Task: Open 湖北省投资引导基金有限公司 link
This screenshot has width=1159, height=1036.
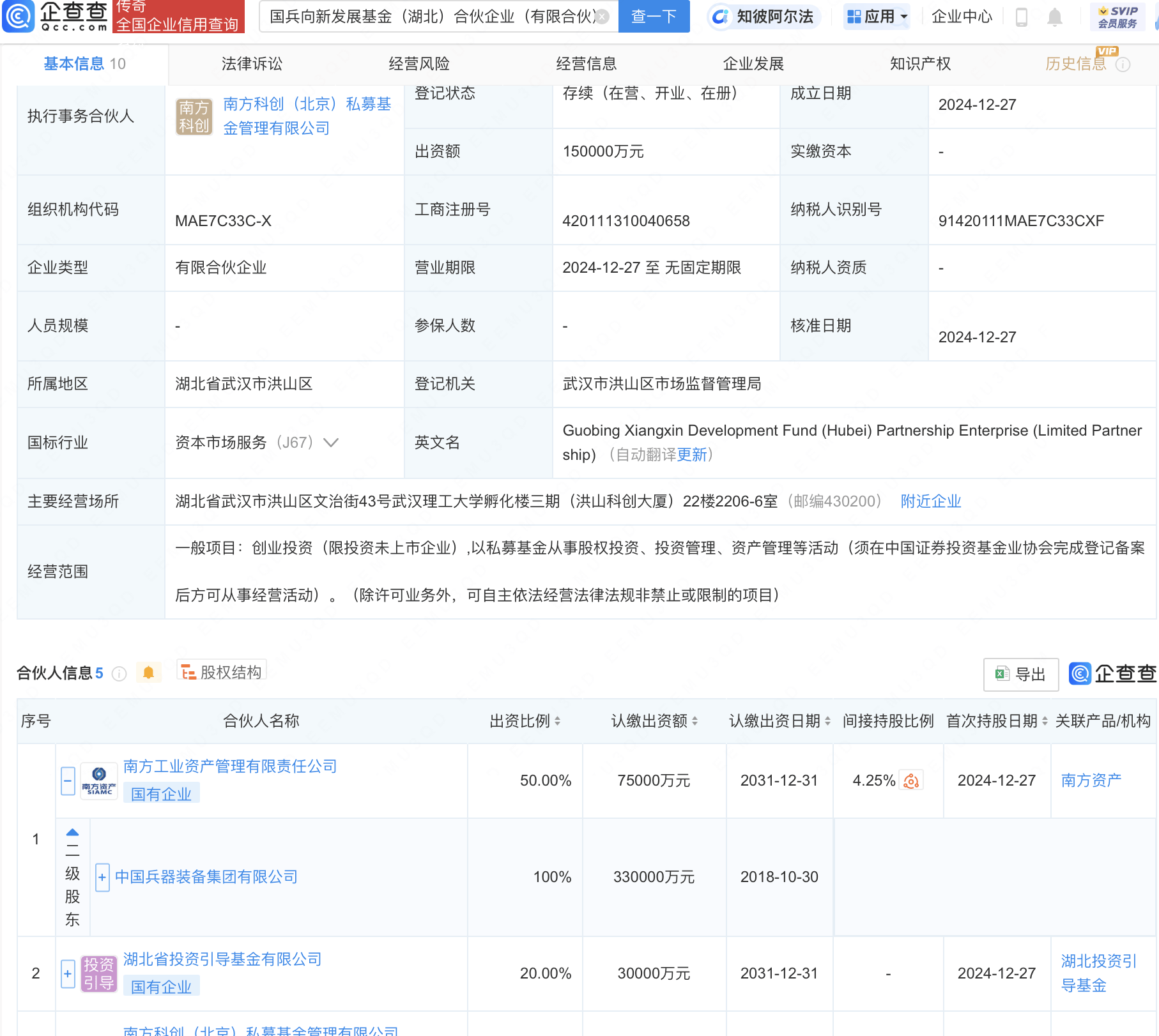Action: tap(222, 959)
